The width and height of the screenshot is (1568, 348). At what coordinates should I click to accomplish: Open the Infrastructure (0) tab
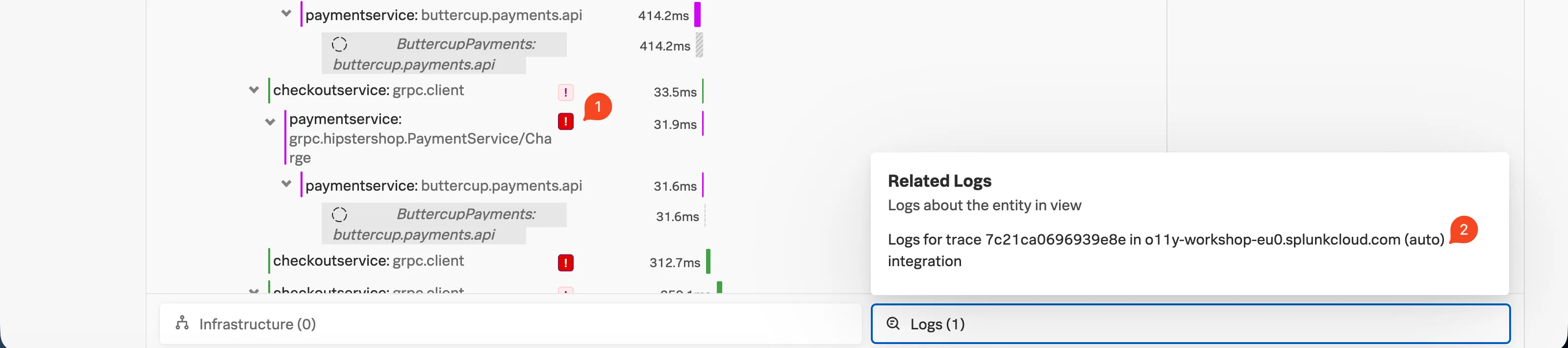511,323
